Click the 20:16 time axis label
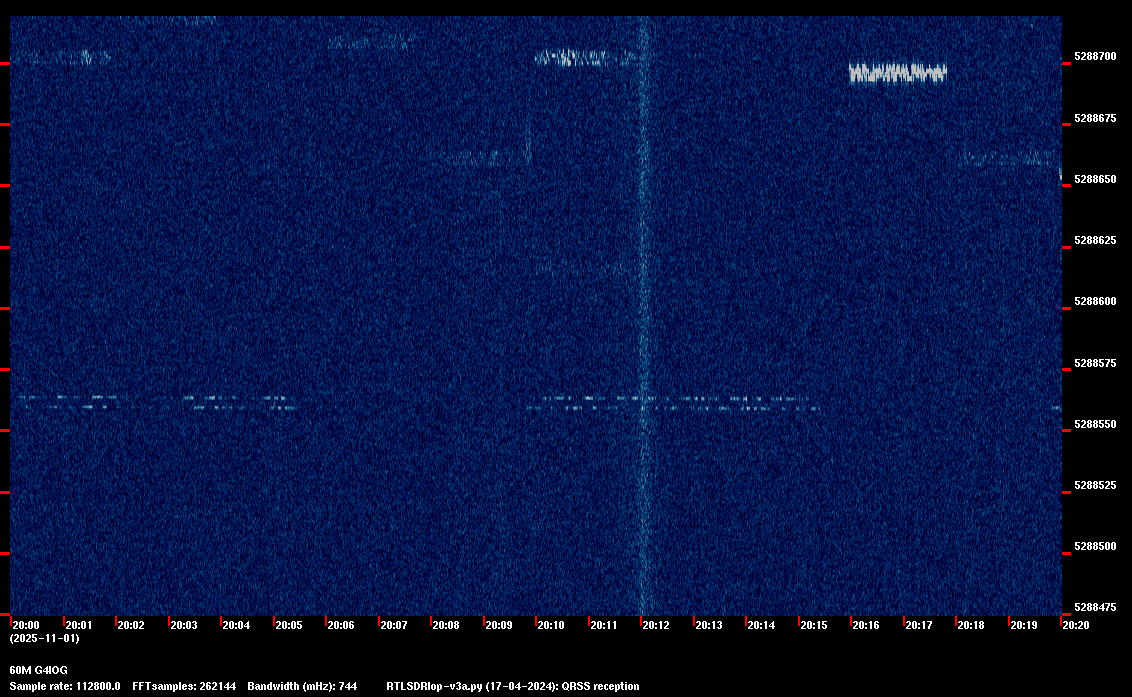Screen dimensions: 1132x697 pos(866,625)
